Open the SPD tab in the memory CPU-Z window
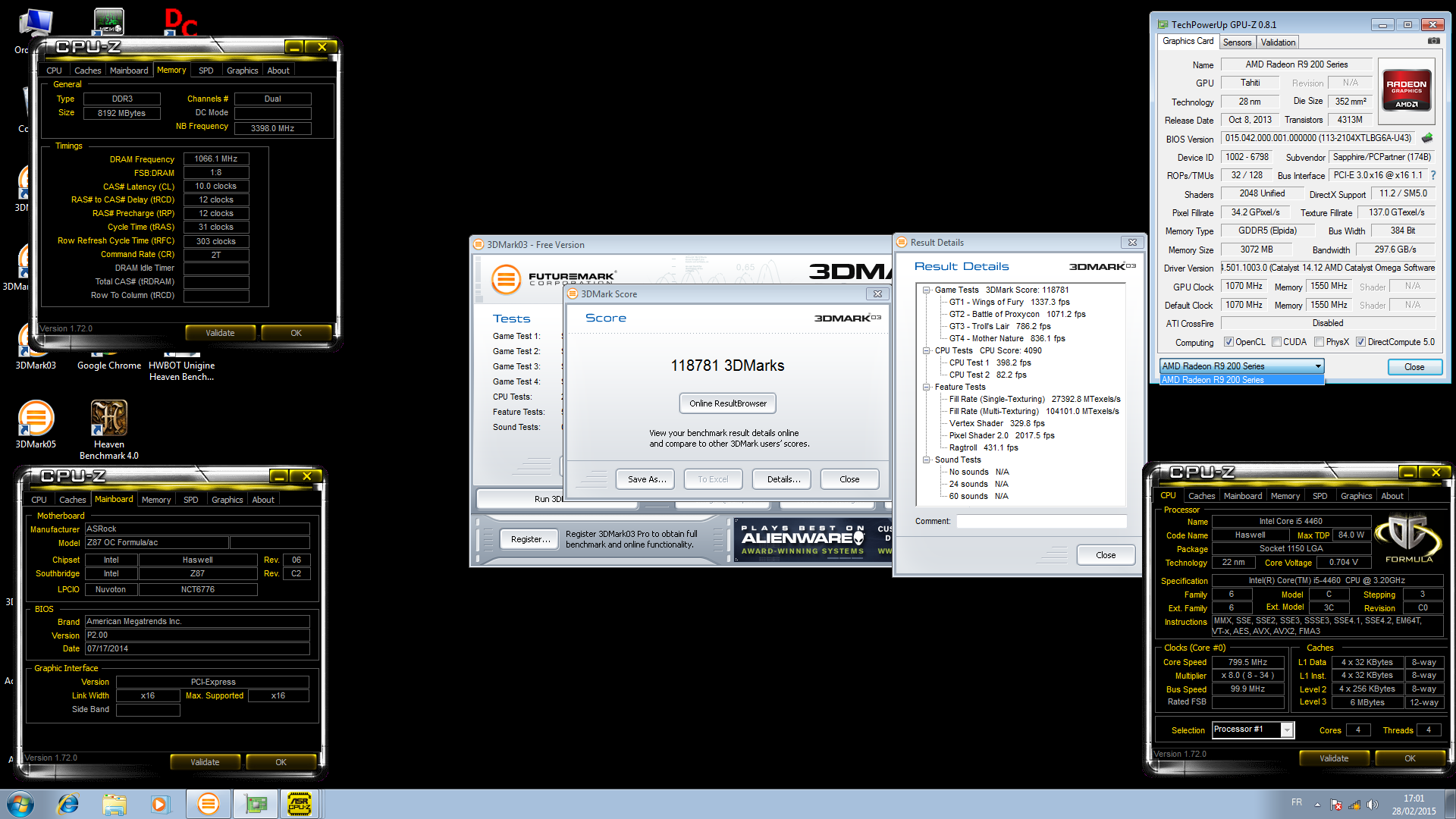1456x819 pixels. click(206, 71)
